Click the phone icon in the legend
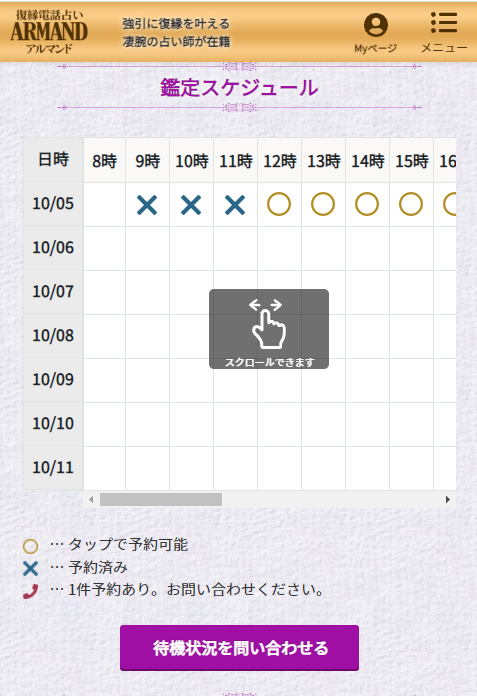 (x=30, y=591)
